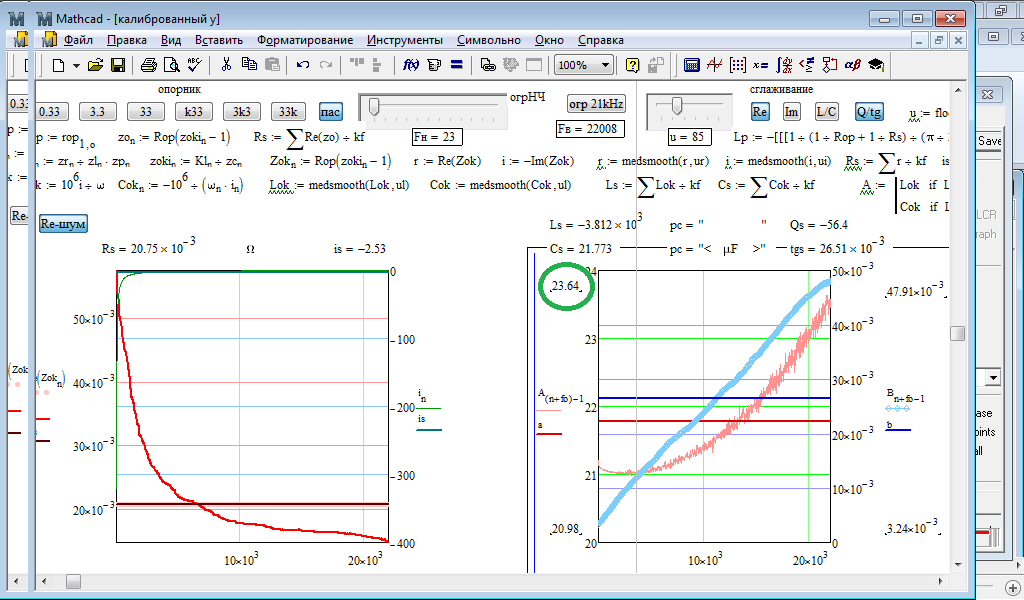This screenshot has height=600, width=1024.
Task: Open the Print Preview tool
Action: [171, 65]
